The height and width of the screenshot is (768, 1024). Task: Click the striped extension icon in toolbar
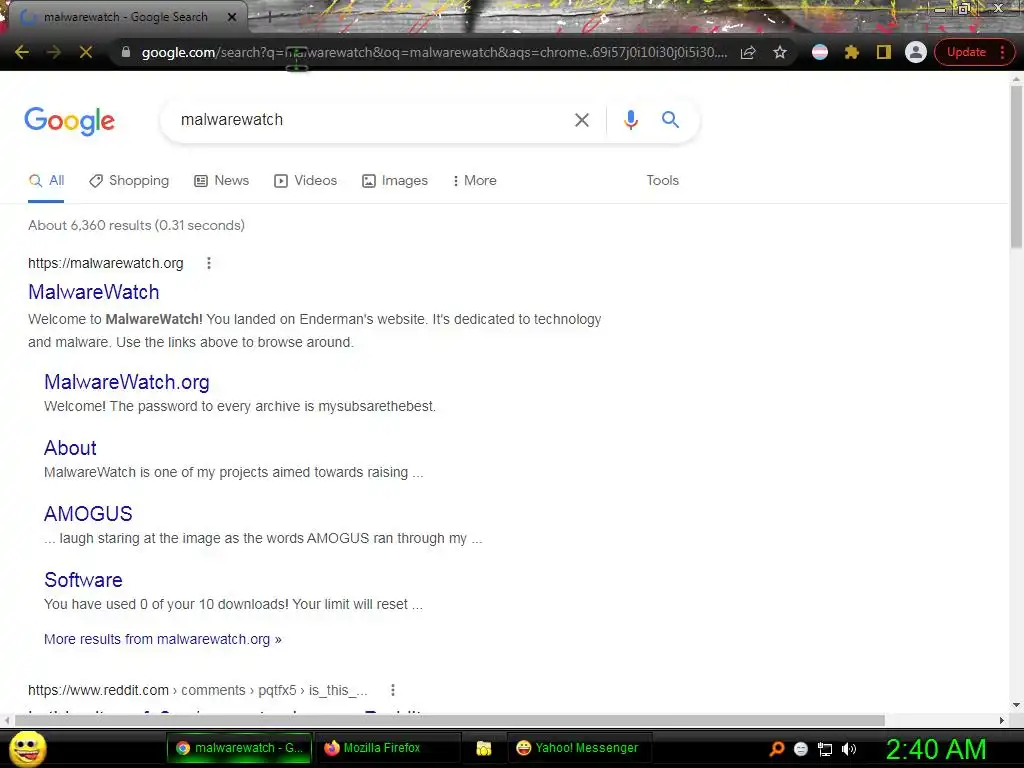click(x=820, y=52)
